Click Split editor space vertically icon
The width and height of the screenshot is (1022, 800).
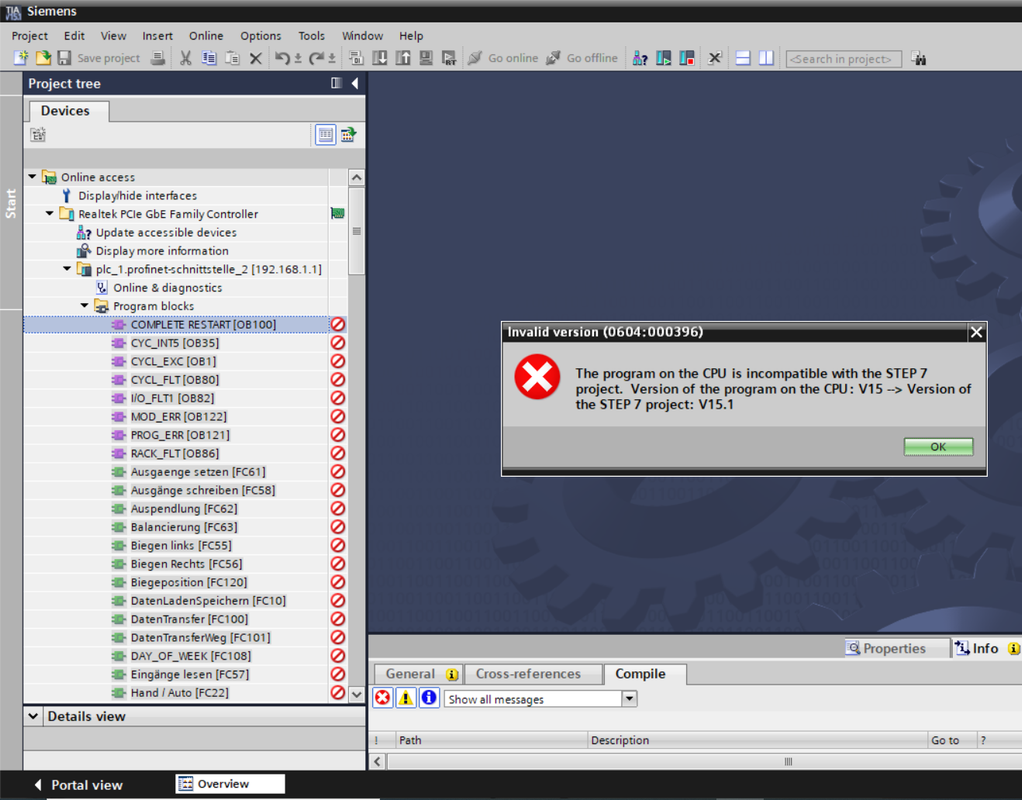(x=766, y=58)
